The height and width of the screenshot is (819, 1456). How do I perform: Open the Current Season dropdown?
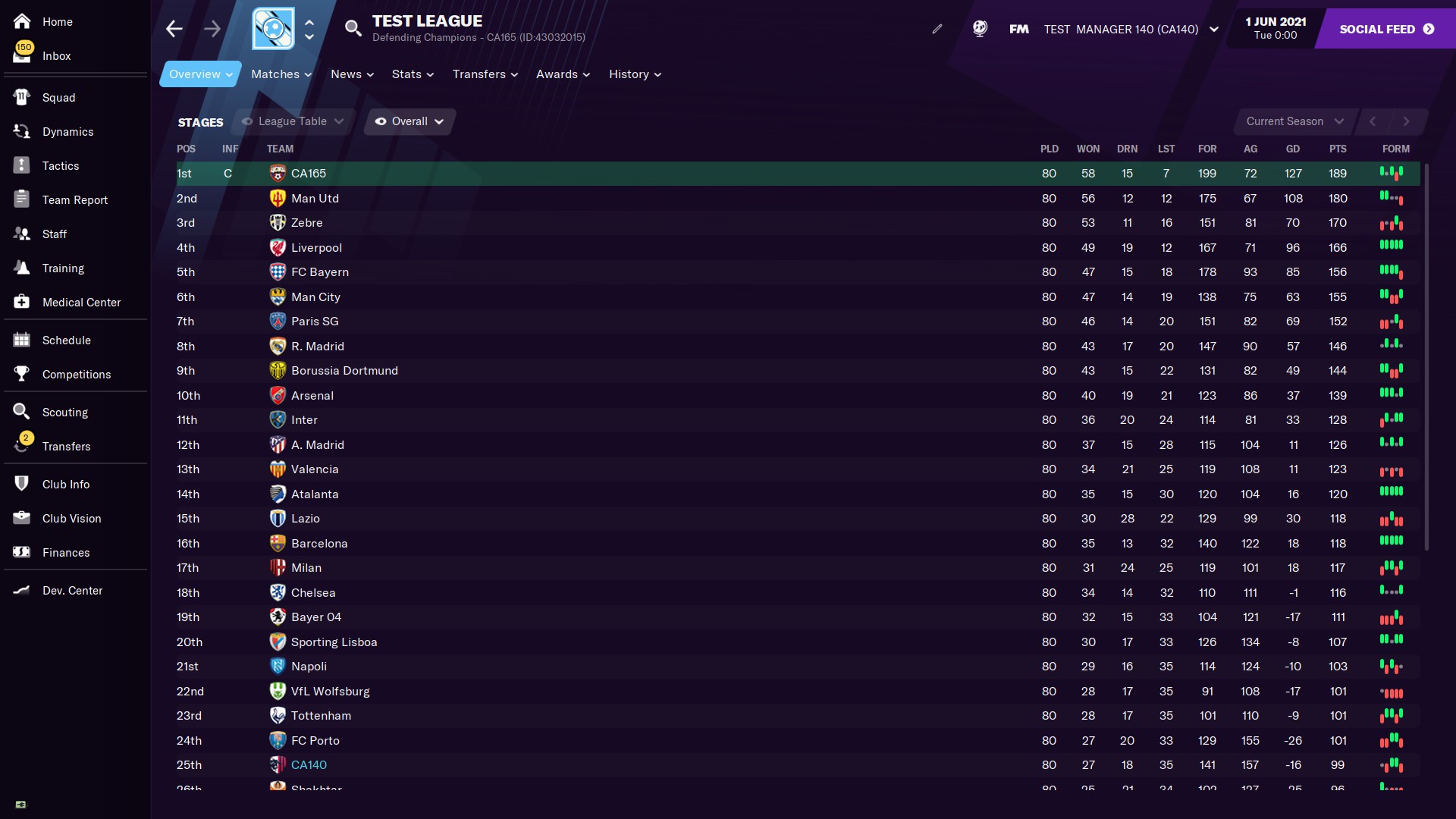click(x=1294, y=121)
